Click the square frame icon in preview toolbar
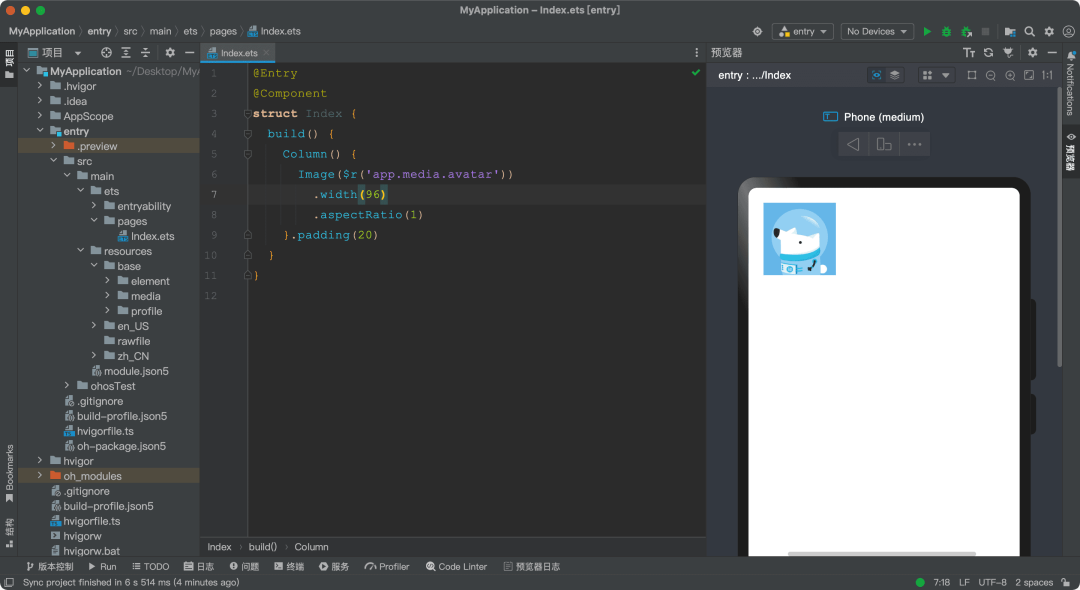Image resolution: width=1080 pixels, height=590 pixels. (972, 76)
